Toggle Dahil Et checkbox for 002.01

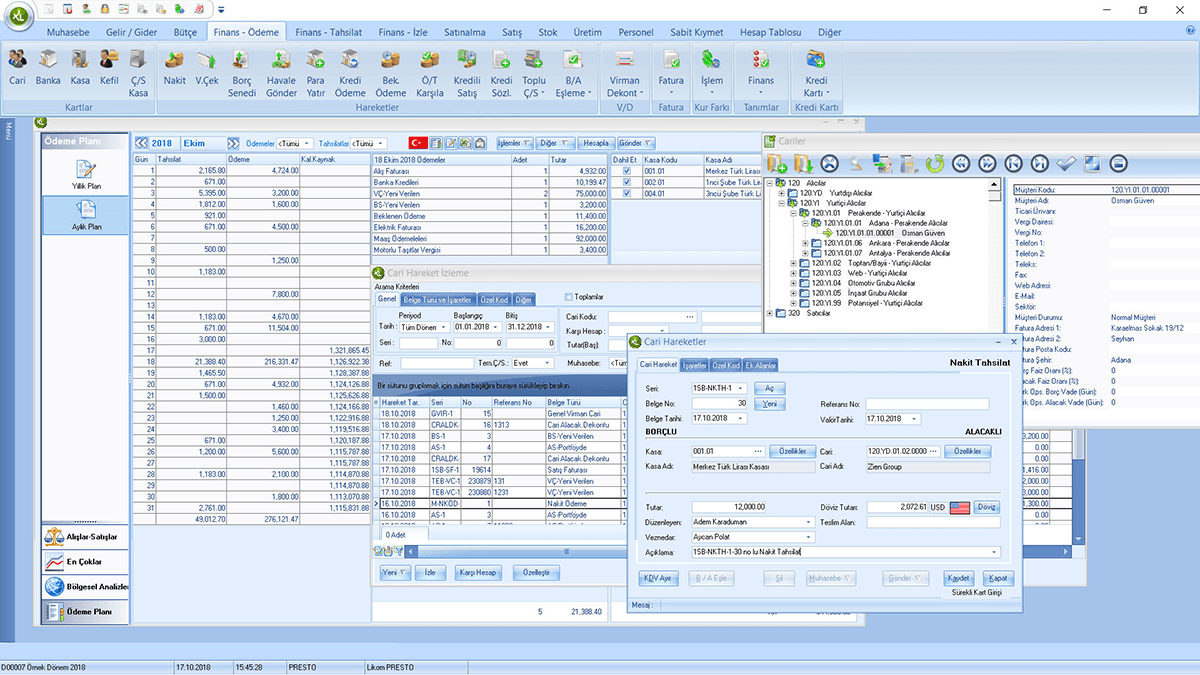627,182
